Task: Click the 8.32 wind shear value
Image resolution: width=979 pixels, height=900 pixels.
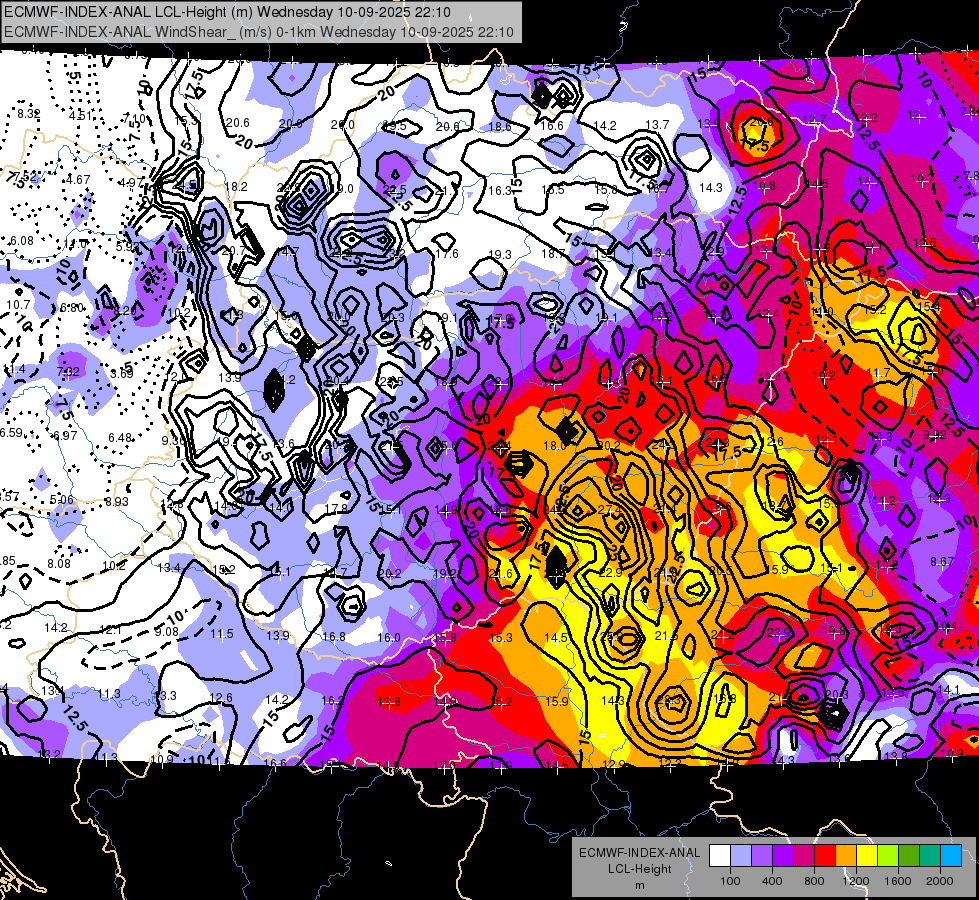Action: pos(29,114)
